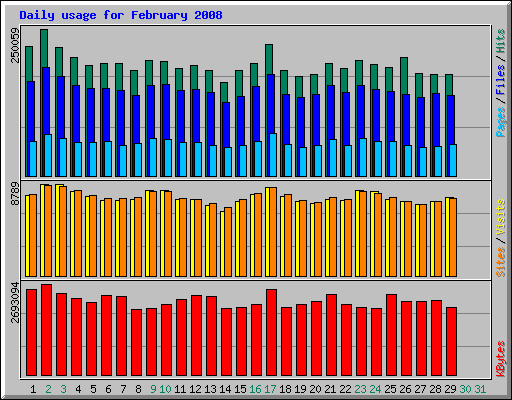Viewport: 512px width, 400px height.
Task: Click day label 6 on the axis
Action: pos(108,389)
